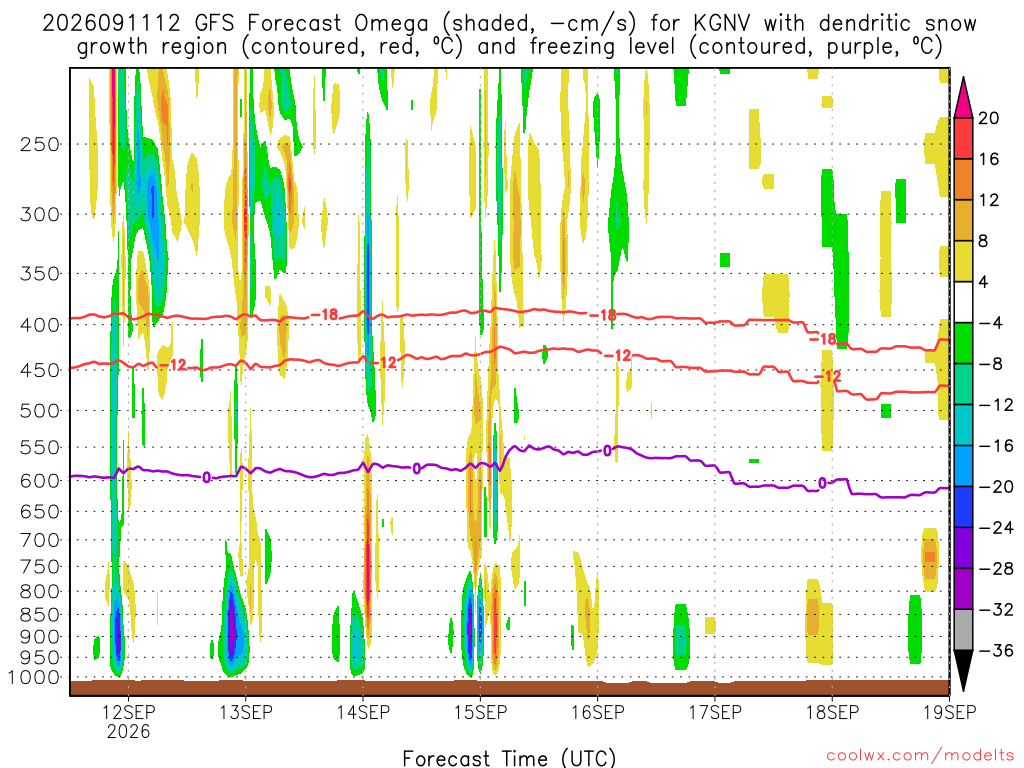Click the 14SEP time axis label
1024x768 pixels.
pyautogui.click(x=363, y=712)
